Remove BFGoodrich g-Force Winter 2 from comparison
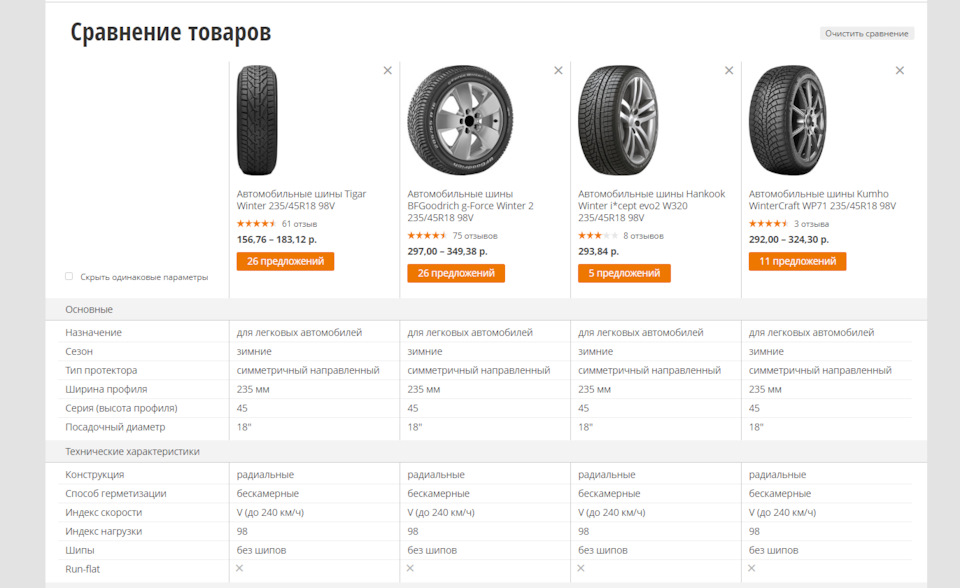960x588 pixels. tap(558, 70)
